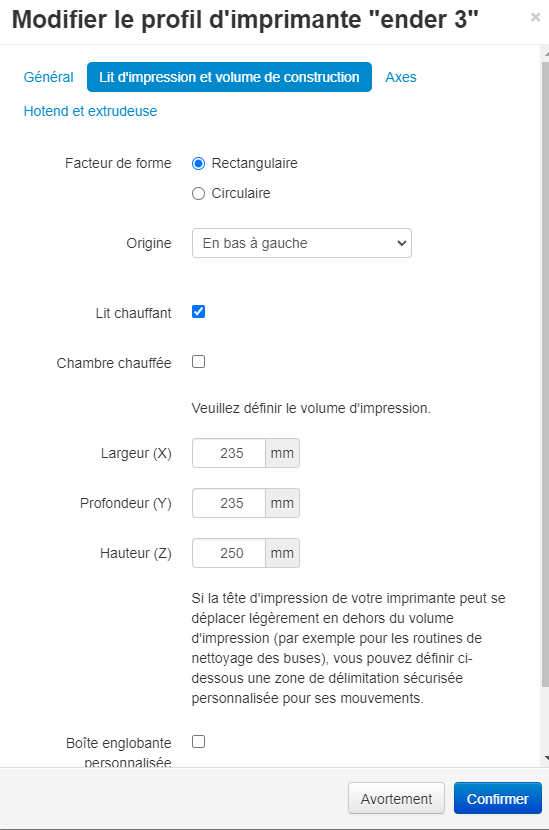This screenshot has width=549, height=830.
Task: Select the Lit d'impression et volume de construction tab
Action: pos(229,77)
